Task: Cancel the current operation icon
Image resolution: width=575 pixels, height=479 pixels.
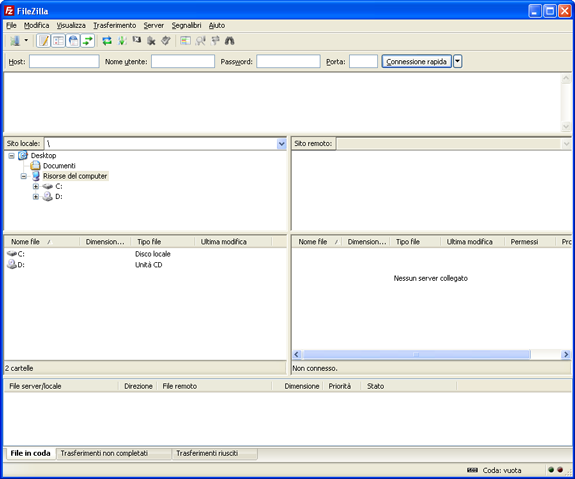Action: pos(137,41)
